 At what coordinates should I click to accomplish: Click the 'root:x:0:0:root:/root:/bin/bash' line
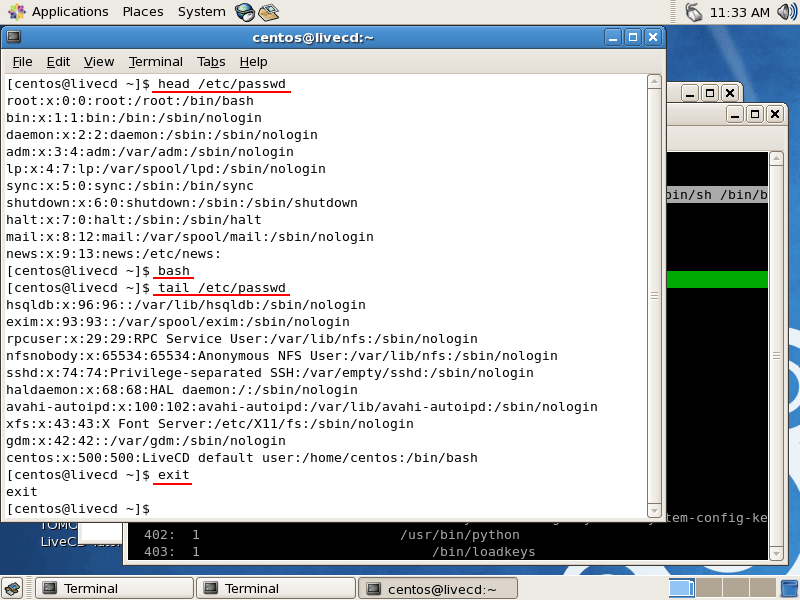click(x=130, y=101)
